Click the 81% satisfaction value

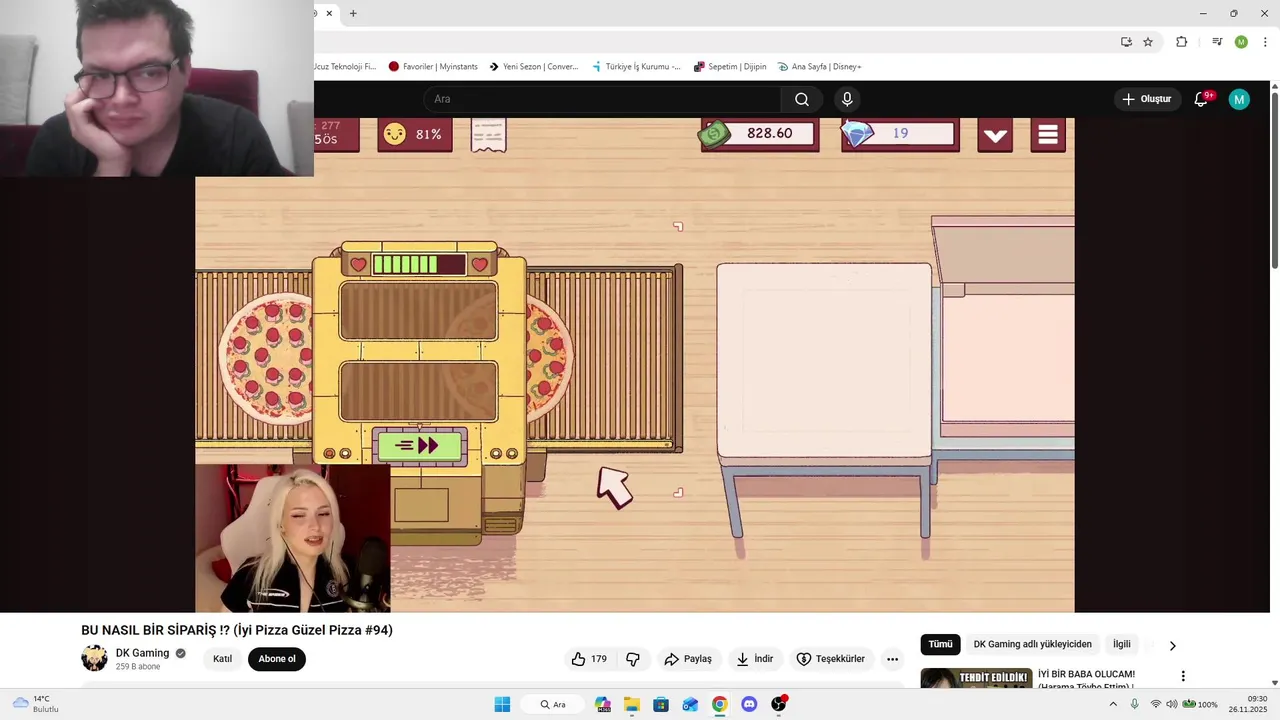tap(429, 134)
